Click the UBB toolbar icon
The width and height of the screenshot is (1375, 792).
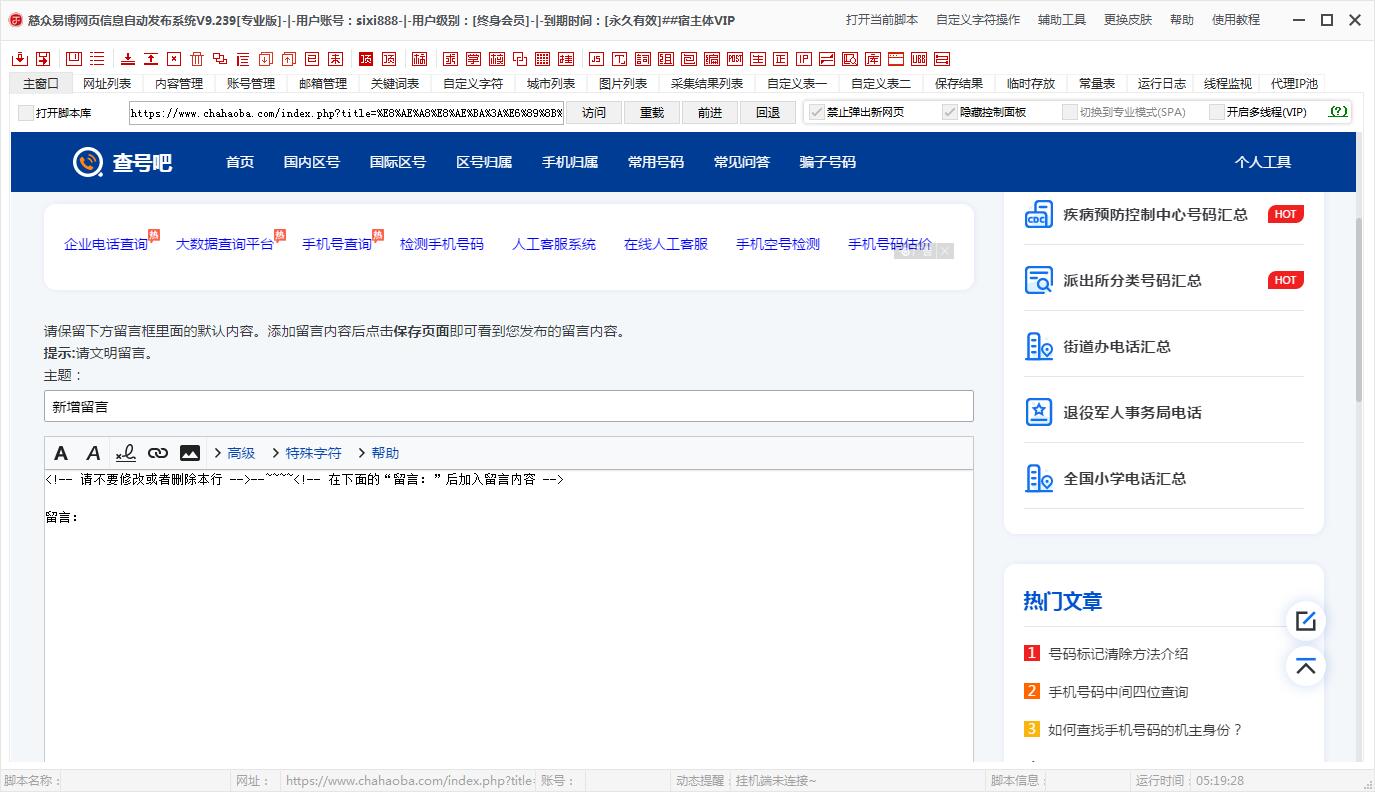(919, 59)
